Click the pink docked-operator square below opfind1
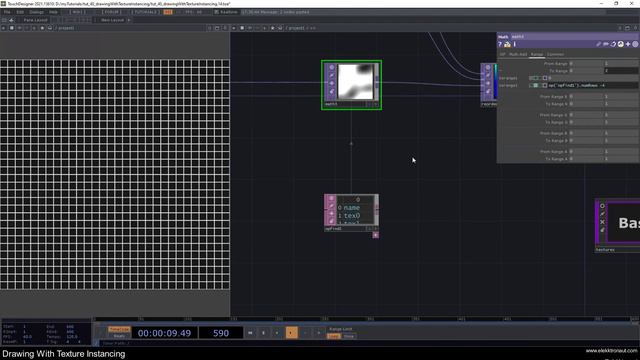This screenshot has height=360, width=640. point(376,235)
